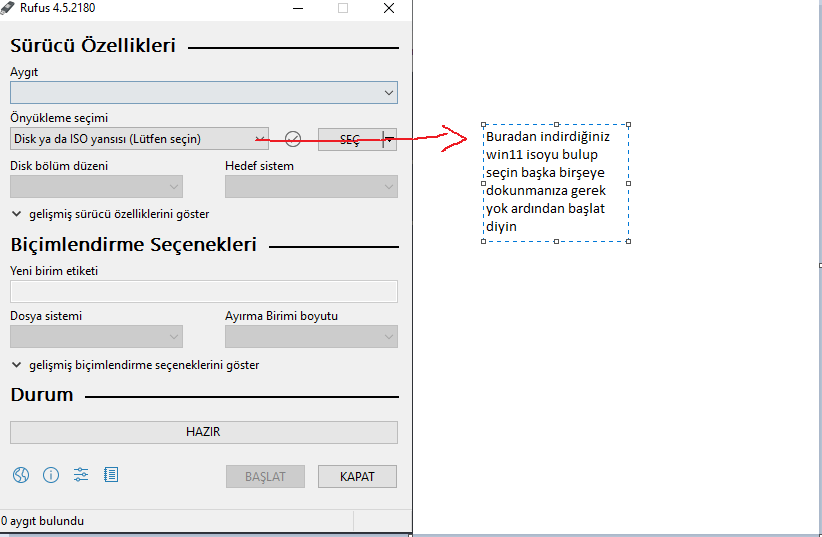Open the Ayırma Birimi boyutu dropdown

pyautogui.click(x=311, y=337)
